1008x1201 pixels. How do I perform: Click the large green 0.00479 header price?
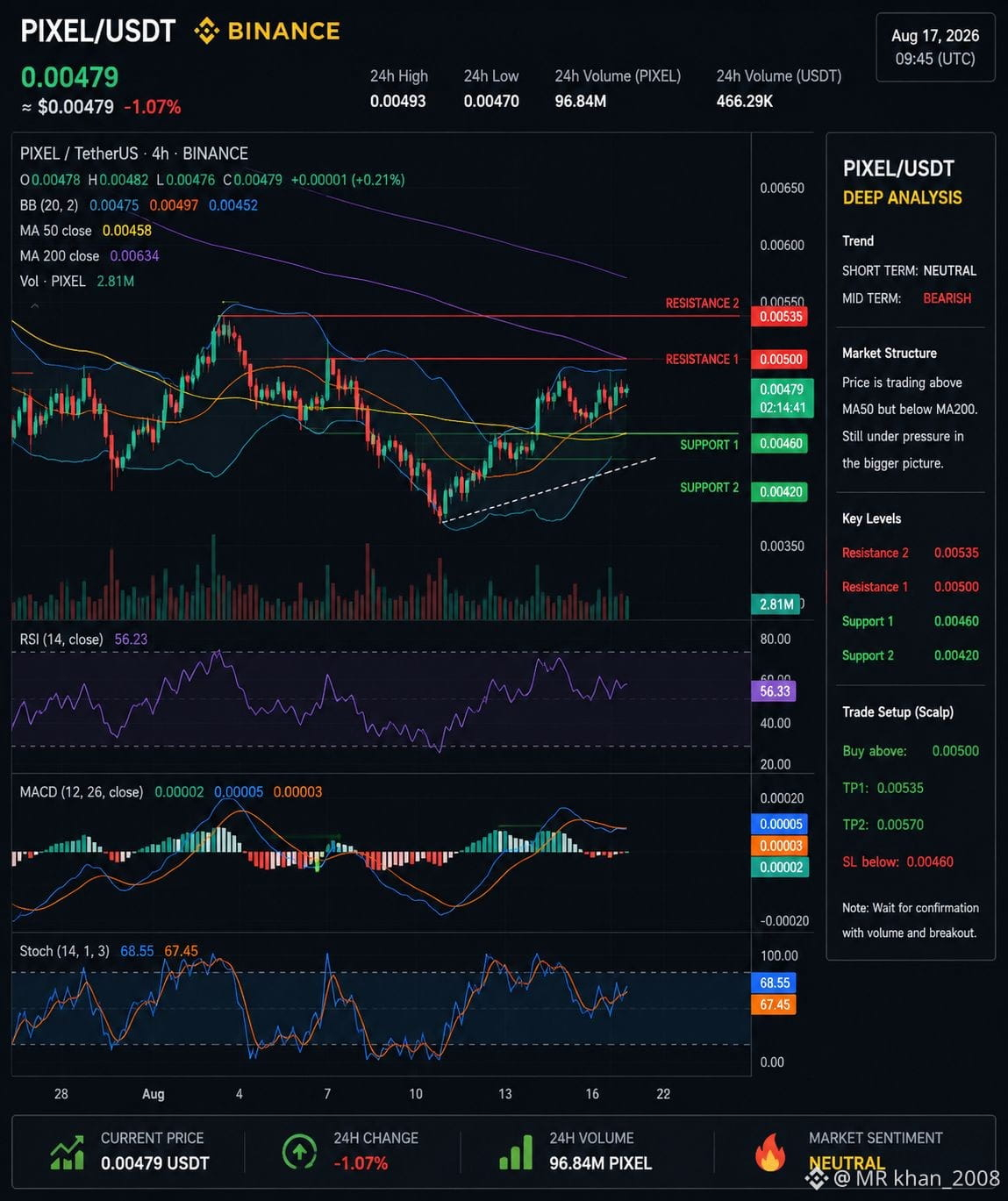pyautogui.click(x=69, y=77)
